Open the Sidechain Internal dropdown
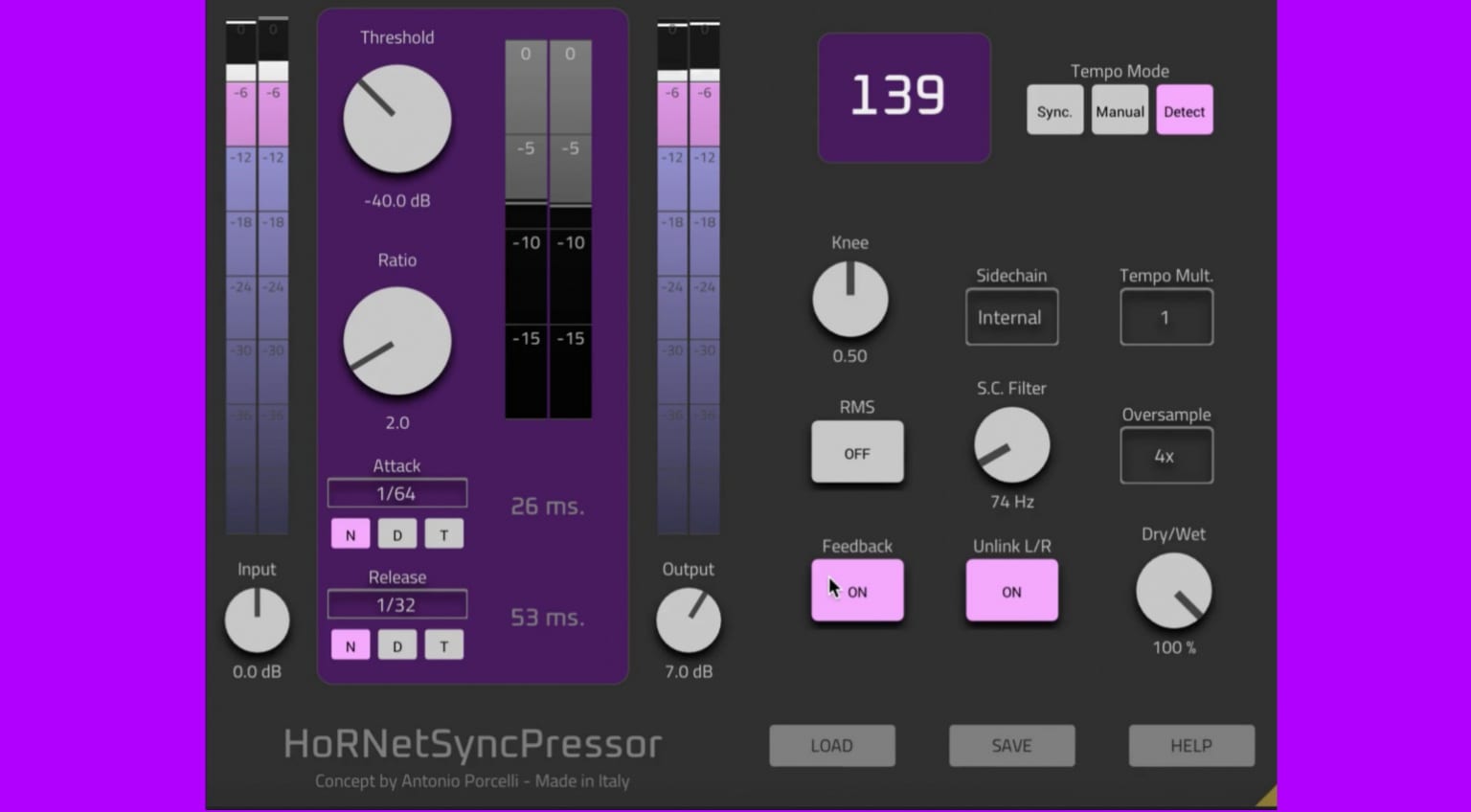The height and width of the screenshot is (812, 1471). (x=1011, y=317)
